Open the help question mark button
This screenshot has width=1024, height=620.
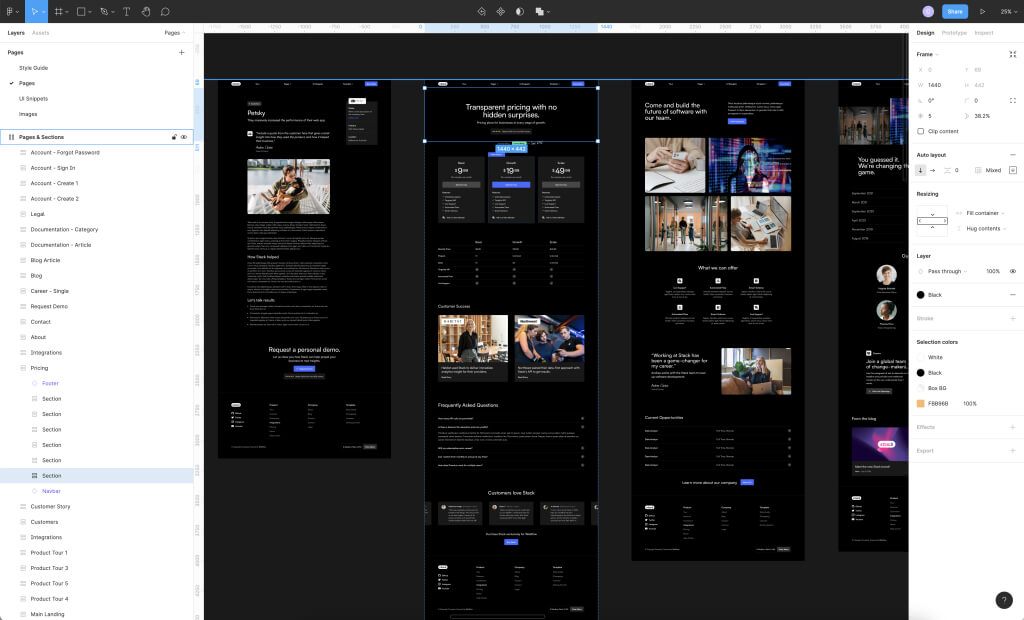click(x=1004, y=600)
